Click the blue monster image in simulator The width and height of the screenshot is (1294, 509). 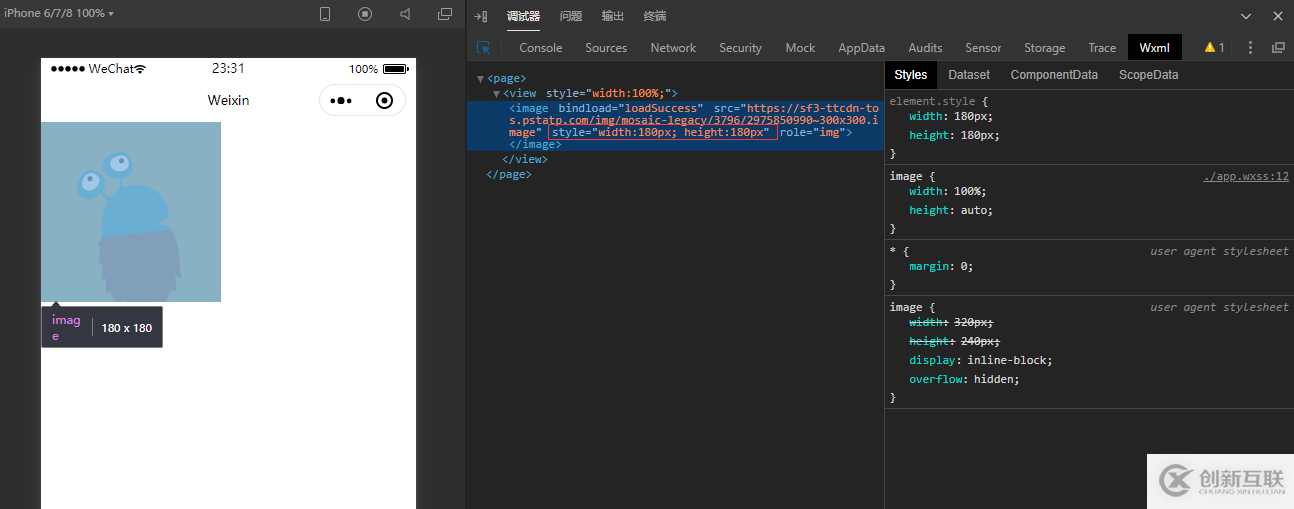tap(130, 212)
